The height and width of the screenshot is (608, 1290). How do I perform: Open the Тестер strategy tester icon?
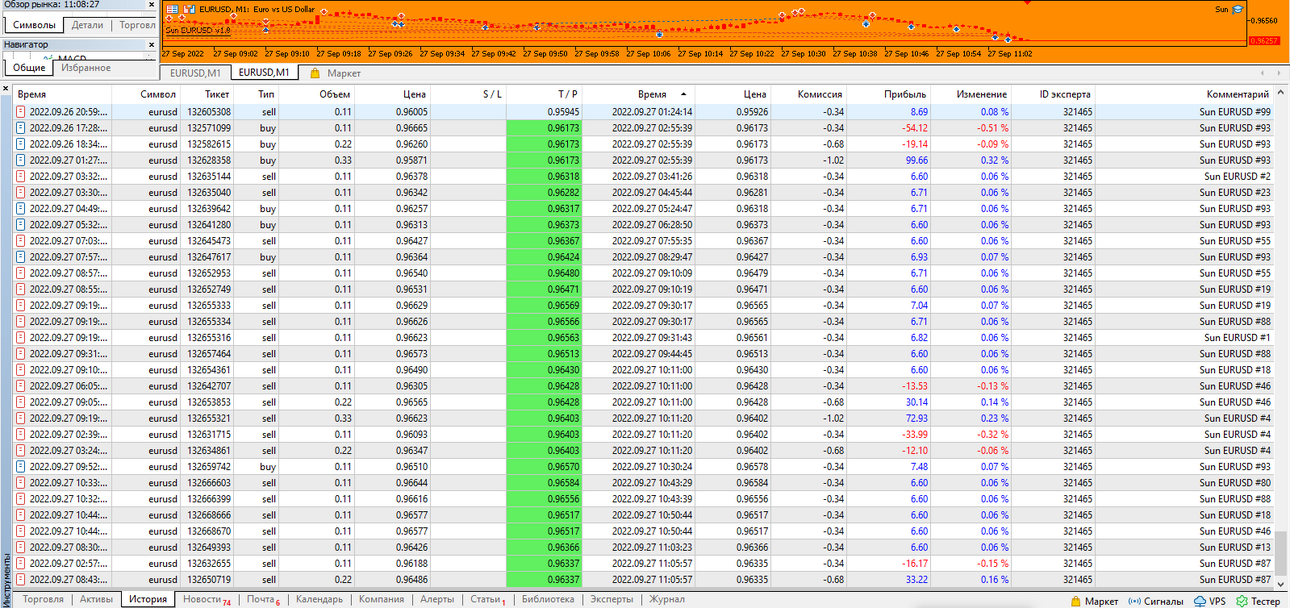pyautogui.click(x=1241, y=601)
